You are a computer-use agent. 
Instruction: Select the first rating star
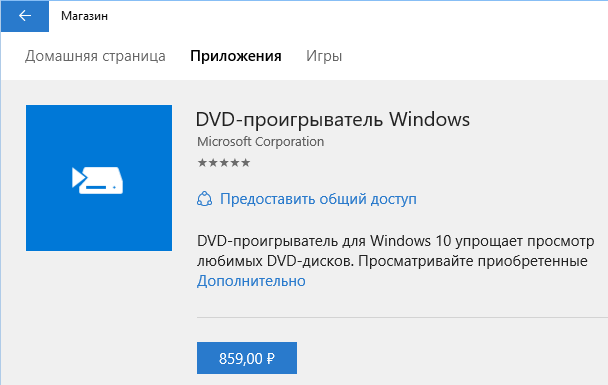(x=202, y=162)
